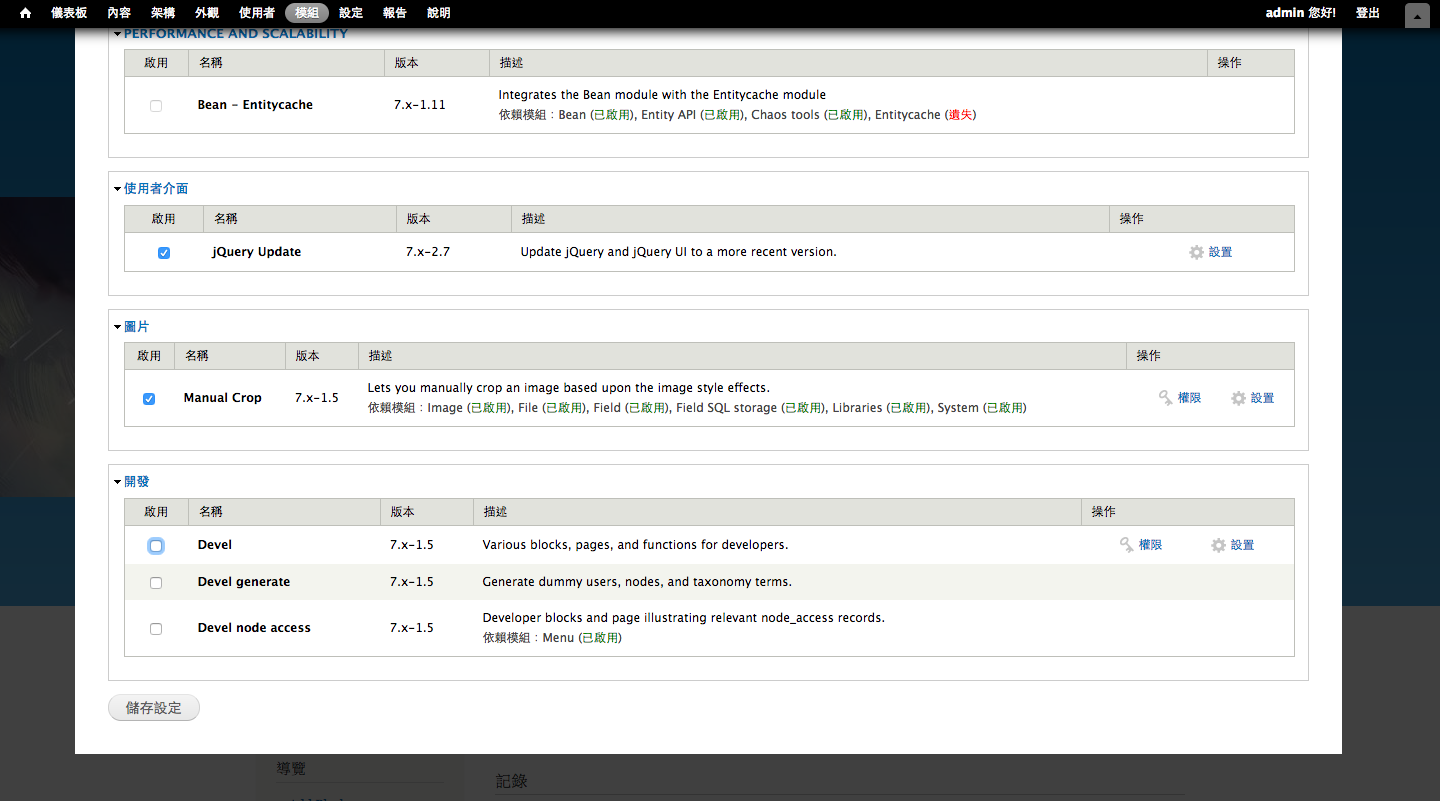1440x801 pixels.
Task: Click the 記錄 heading behind overlay
Action: click(511, 781)
